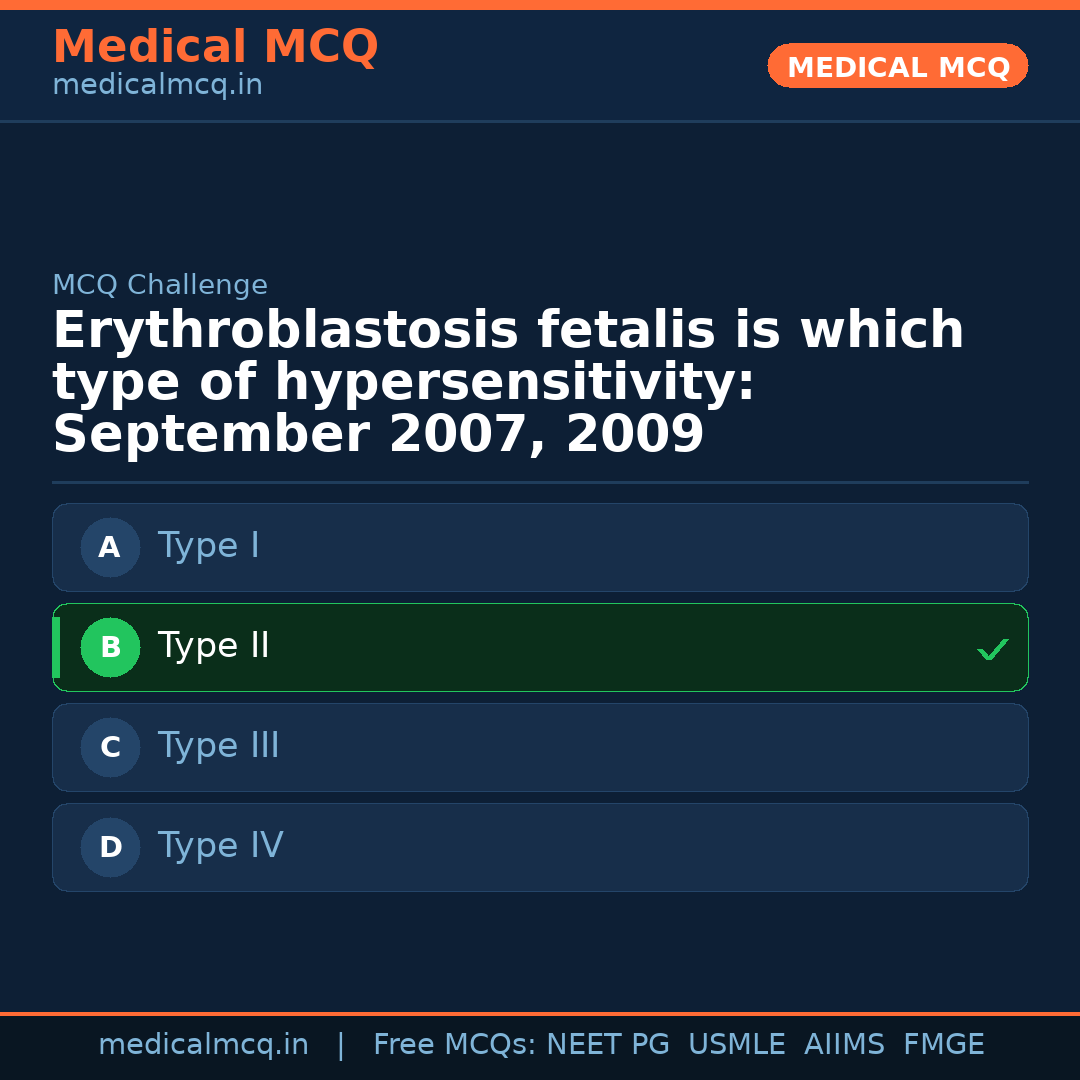Click the circular D badge icon

110,847
